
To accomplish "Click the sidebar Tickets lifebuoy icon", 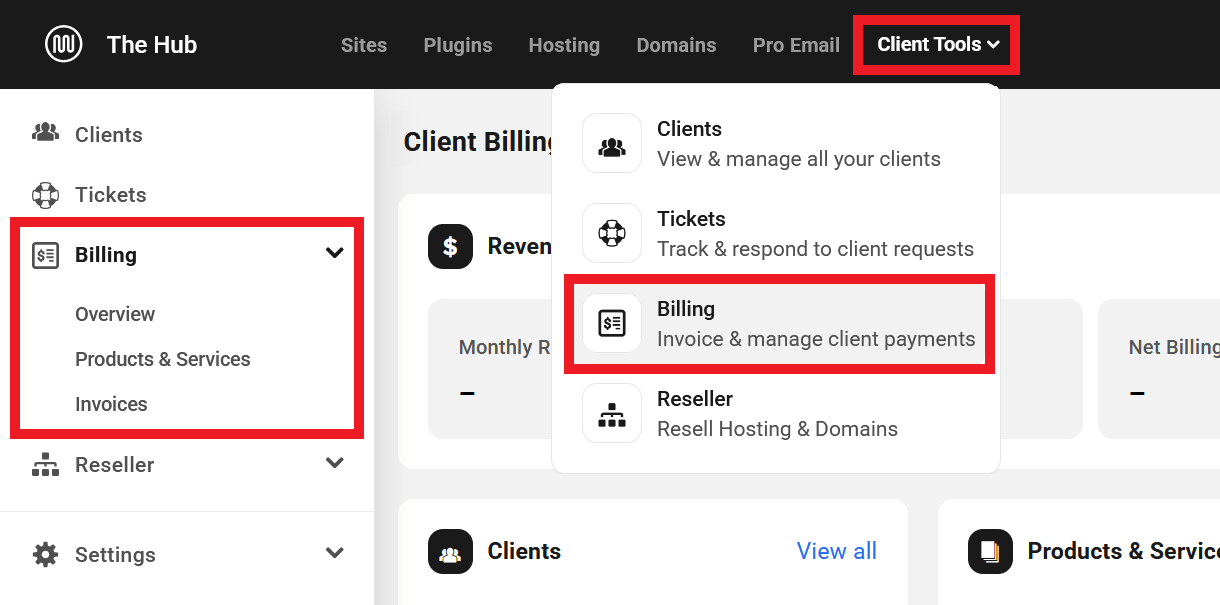I will point(46,194).
